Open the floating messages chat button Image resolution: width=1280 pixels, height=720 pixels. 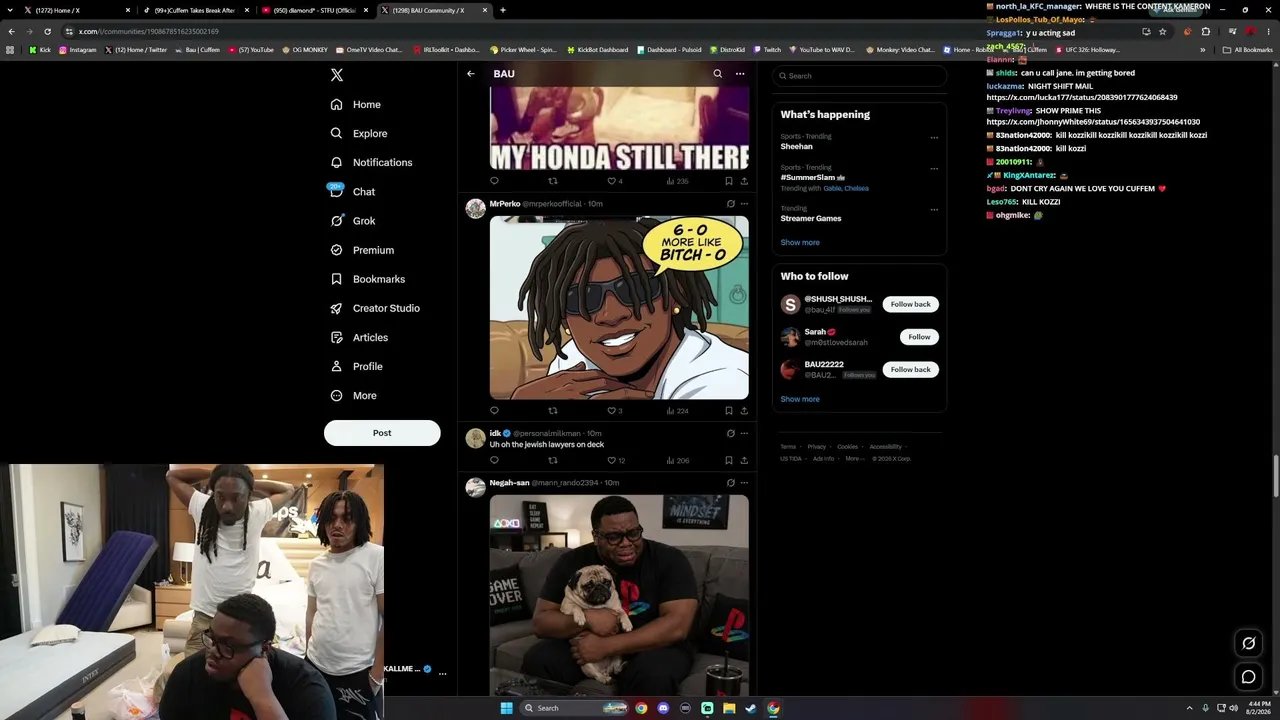point(1248,677)
